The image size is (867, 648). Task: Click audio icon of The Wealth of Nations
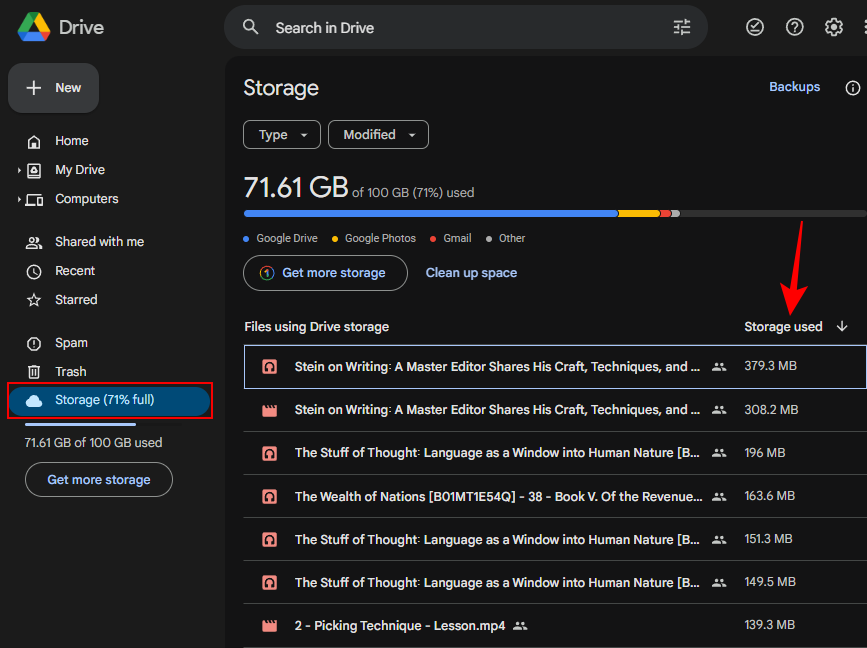(269, 497)
